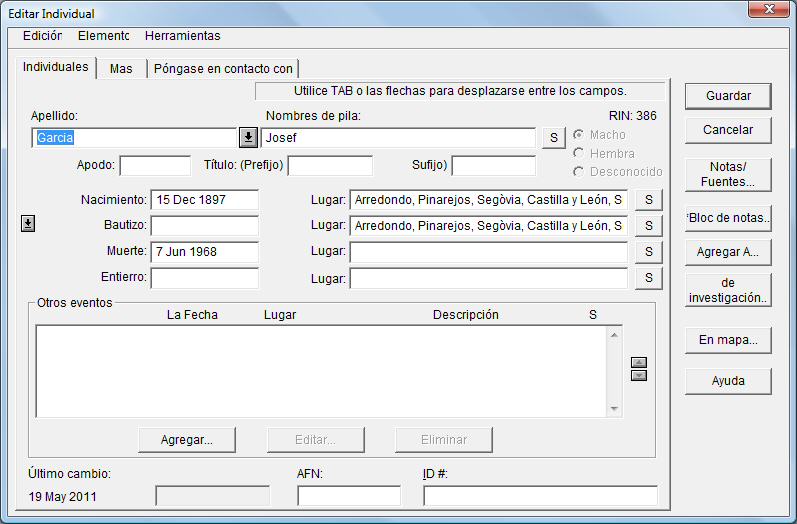
Task: Click the Muerte date field
Action: pyautogui.click(x=204, y=252)
